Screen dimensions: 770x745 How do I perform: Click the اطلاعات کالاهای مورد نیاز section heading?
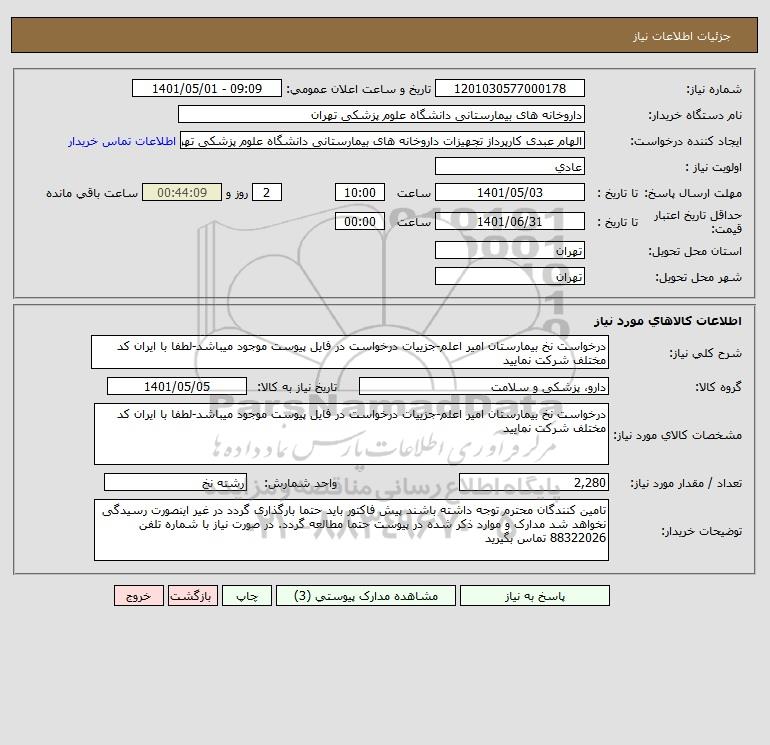668,321
